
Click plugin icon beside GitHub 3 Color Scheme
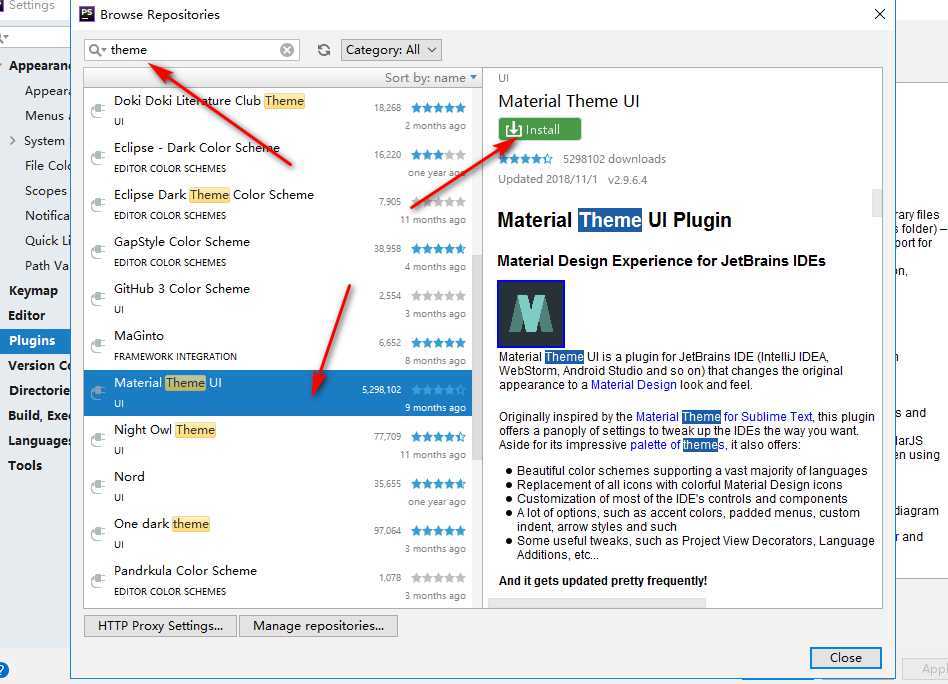click(x=98, y=299)
